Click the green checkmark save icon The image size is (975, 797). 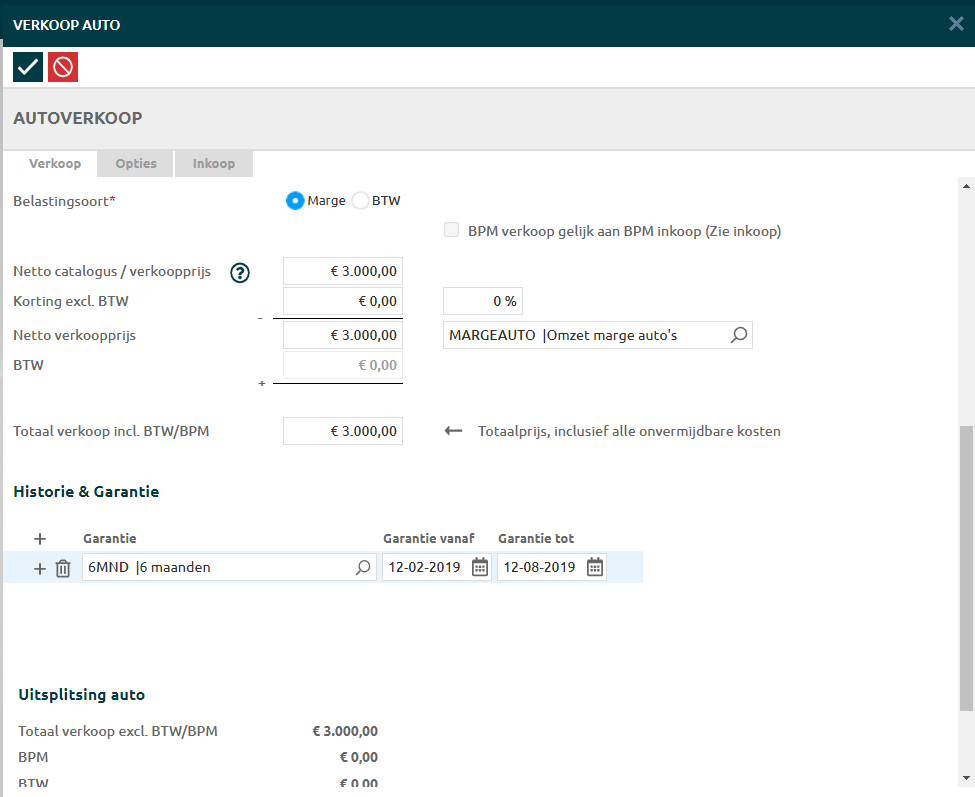point(28,67)
